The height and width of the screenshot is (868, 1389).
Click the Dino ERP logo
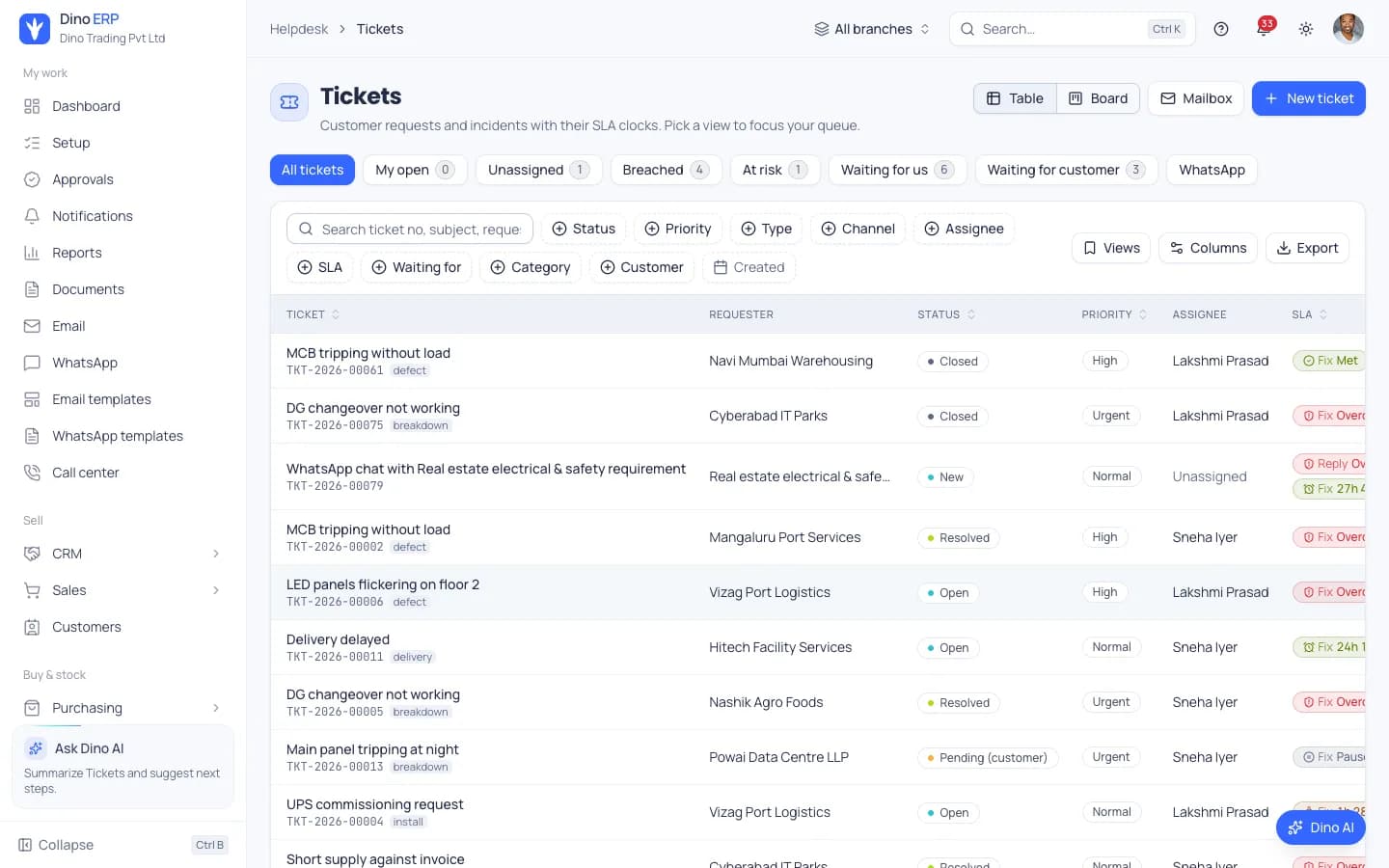point(35,29)
